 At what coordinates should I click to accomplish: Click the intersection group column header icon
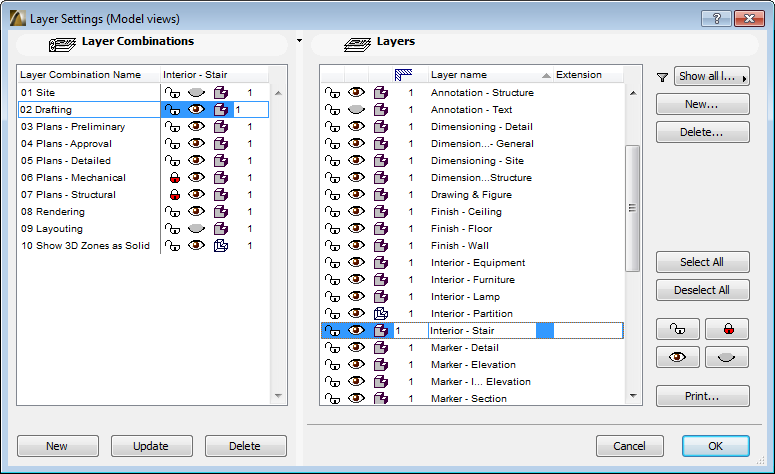pyautogui.click(x=403, y=75)
